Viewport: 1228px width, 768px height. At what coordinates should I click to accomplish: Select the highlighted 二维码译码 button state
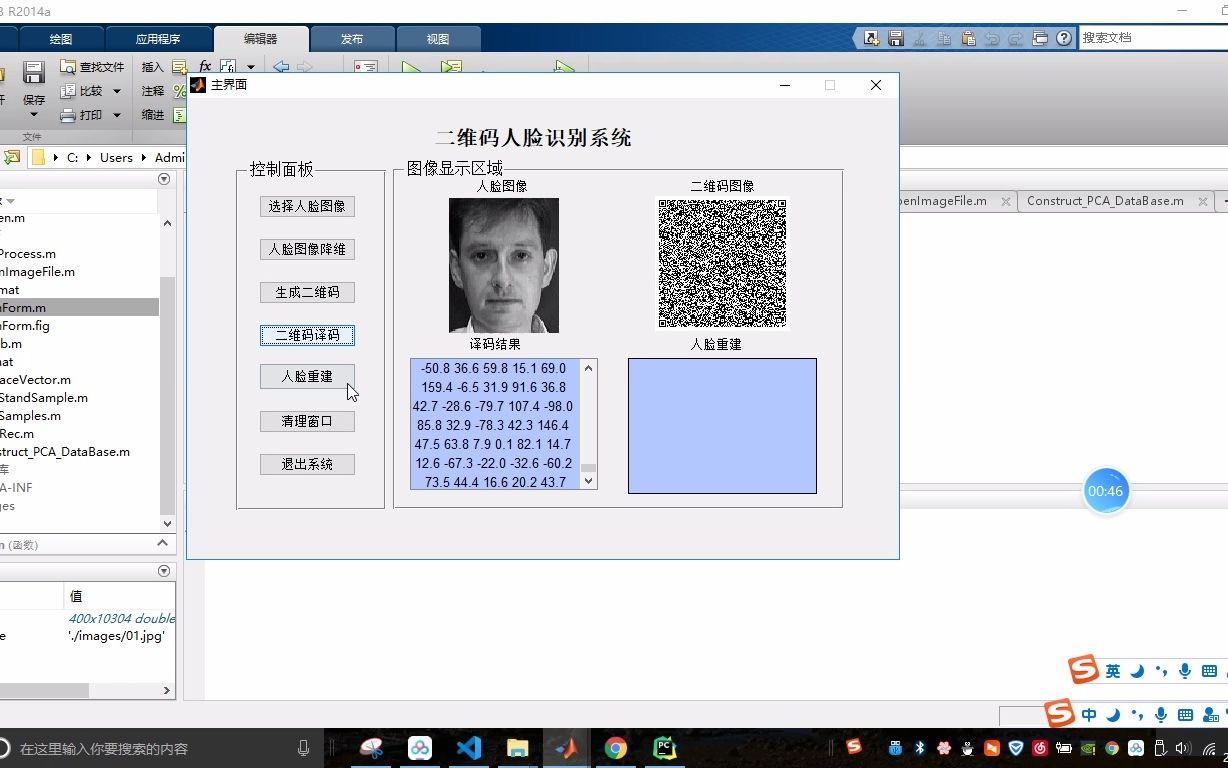[307, 334]
